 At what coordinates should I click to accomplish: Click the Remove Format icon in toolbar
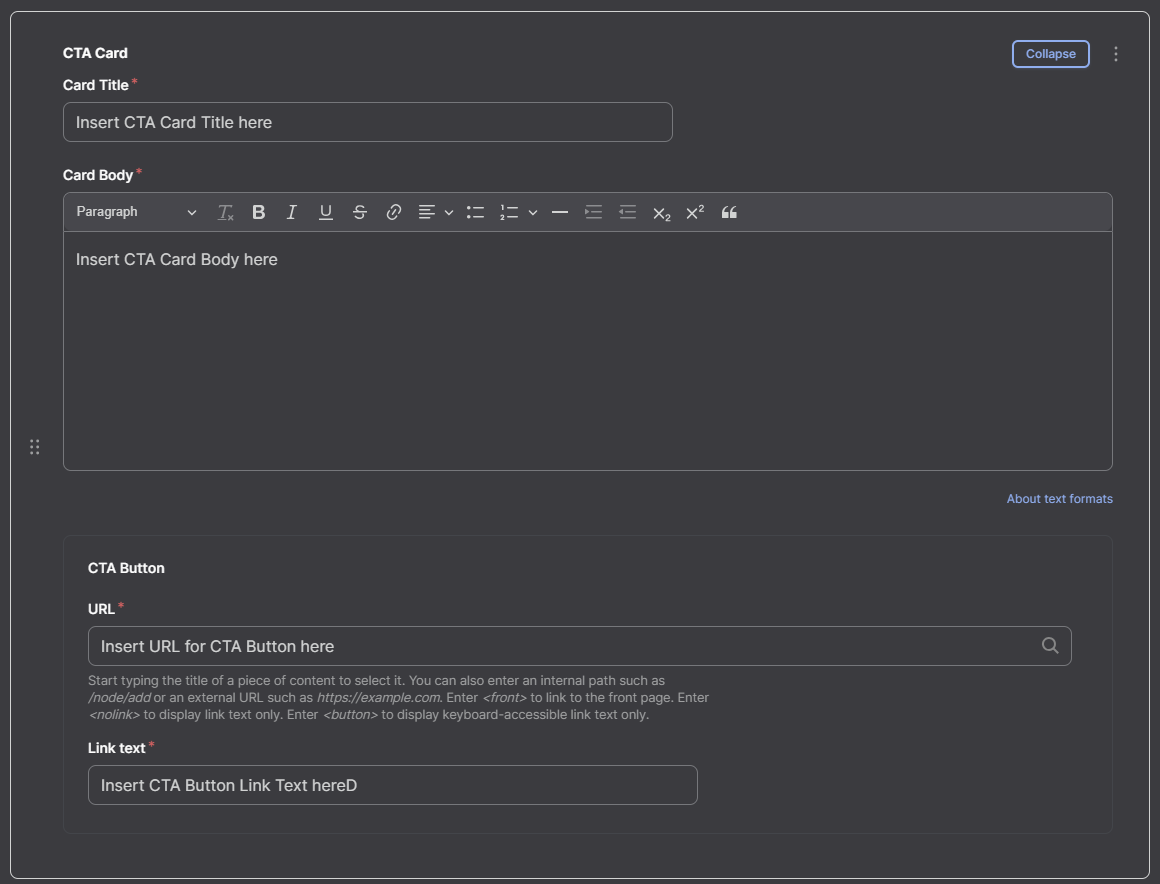(225, 212)
